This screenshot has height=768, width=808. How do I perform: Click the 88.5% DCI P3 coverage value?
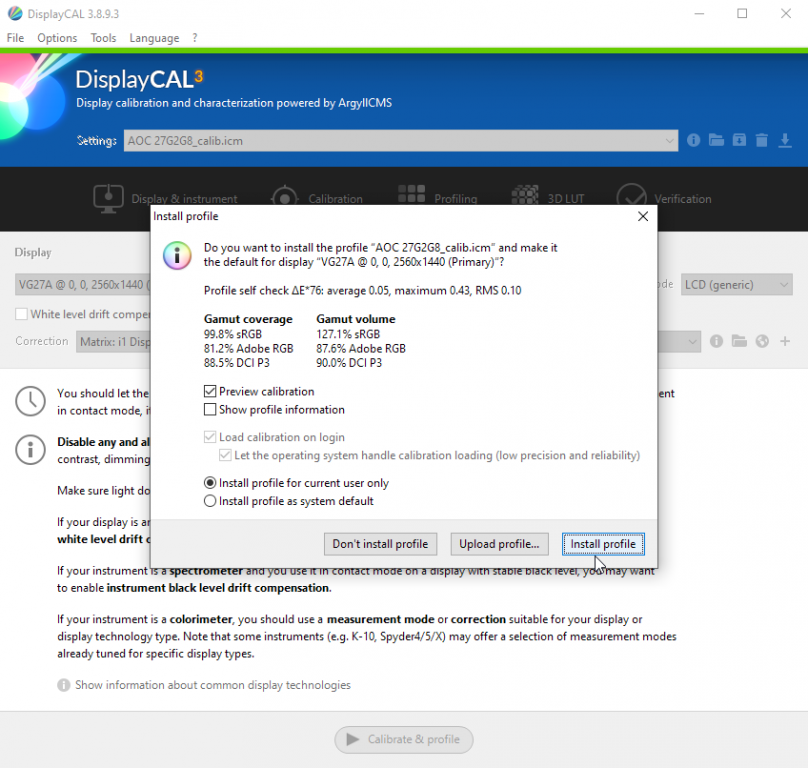[237, 363]
